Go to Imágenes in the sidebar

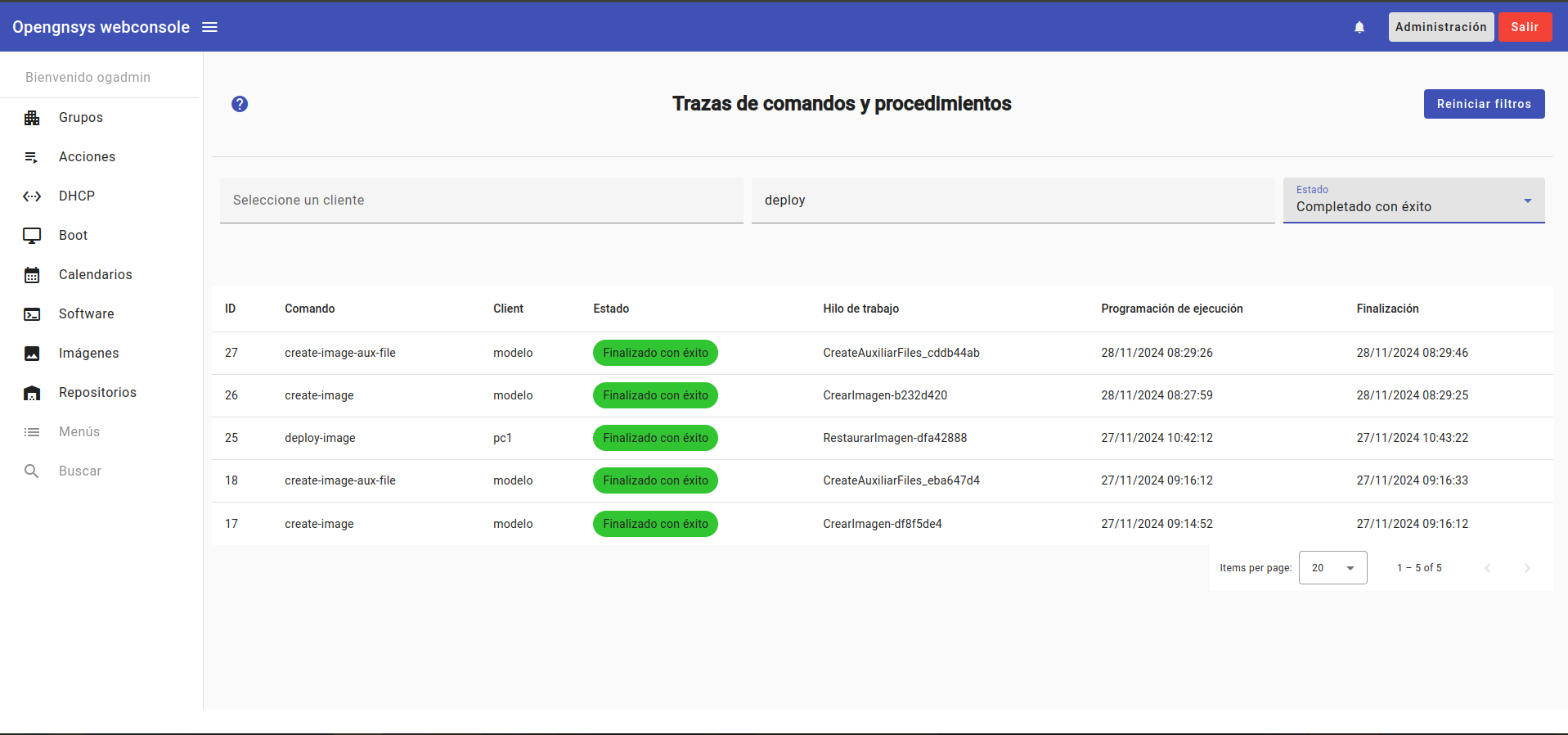point(88,354)
